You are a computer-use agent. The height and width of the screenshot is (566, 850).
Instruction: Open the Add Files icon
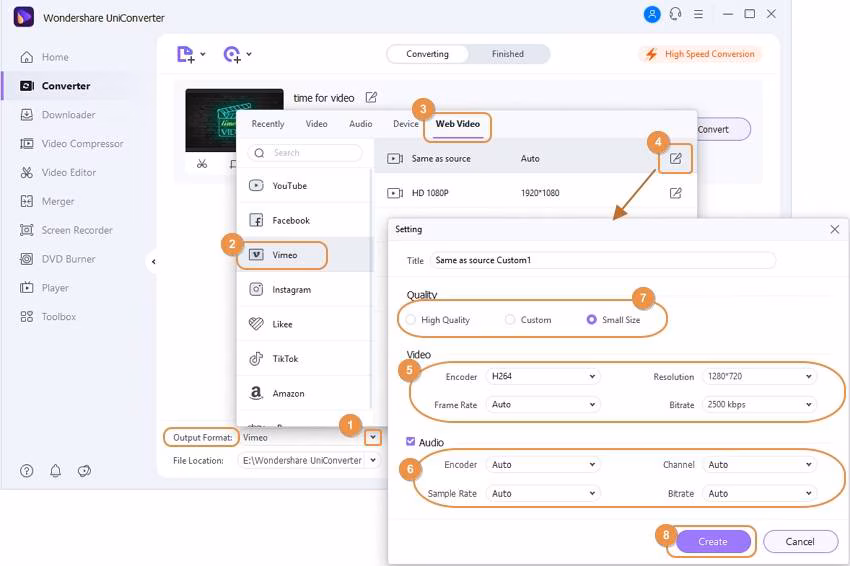coord(185,54)
